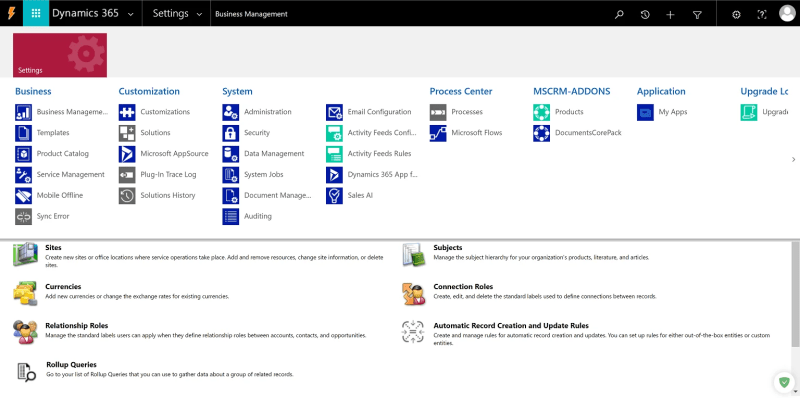Expand the Settings dropdown chevron
This screenshot has height=398, width=800.
pyautogui.click(x=199, y=14)
